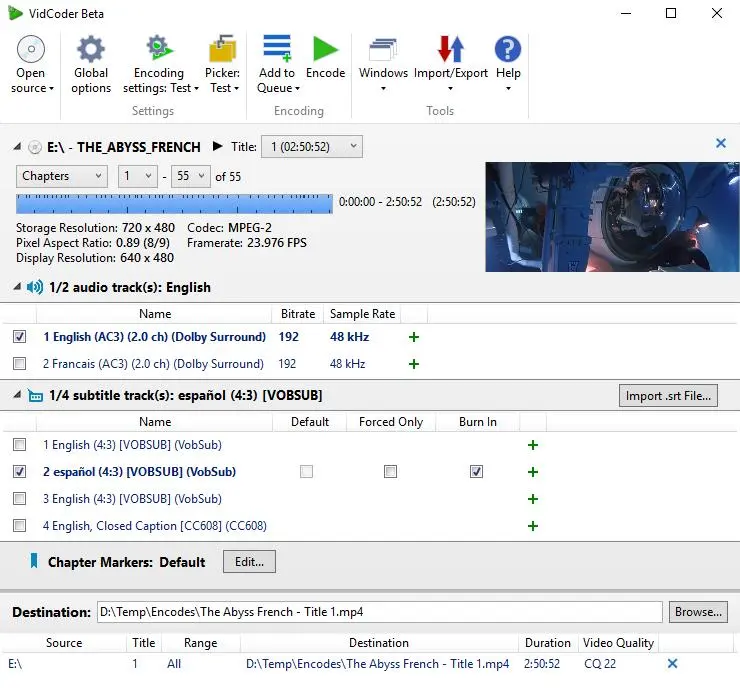The image size is (740, 688).
Task: Click the Windows menu label
Action: [383, 73]
